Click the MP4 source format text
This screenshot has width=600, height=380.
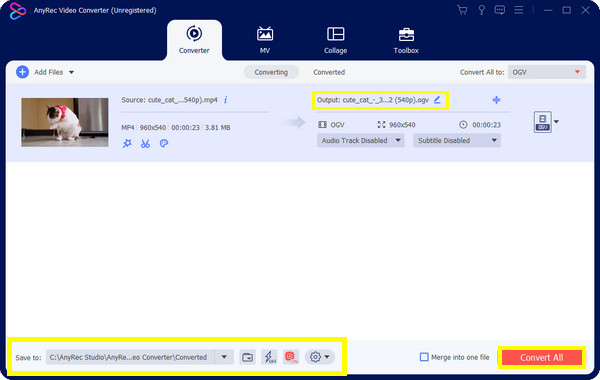coord(128,128)
